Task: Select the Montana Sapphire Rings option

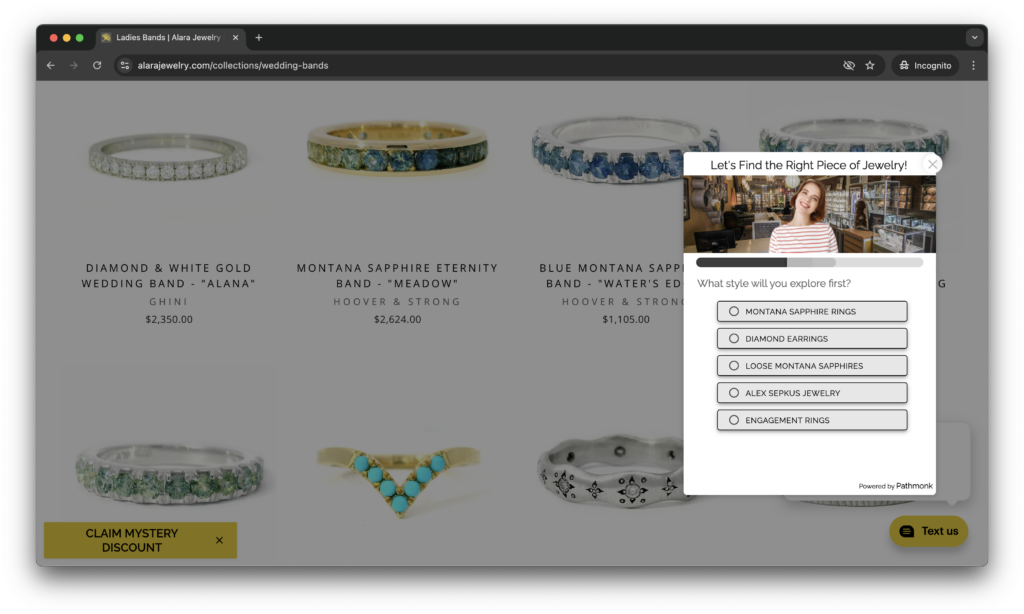Action: (x=811, y=311)
